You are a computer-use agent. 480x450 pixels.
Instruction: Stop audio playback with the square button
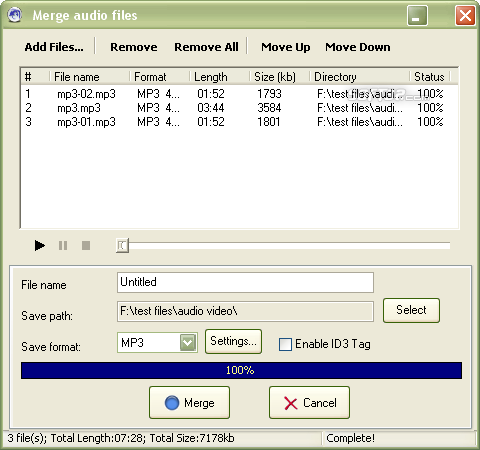tap(86, 246)
